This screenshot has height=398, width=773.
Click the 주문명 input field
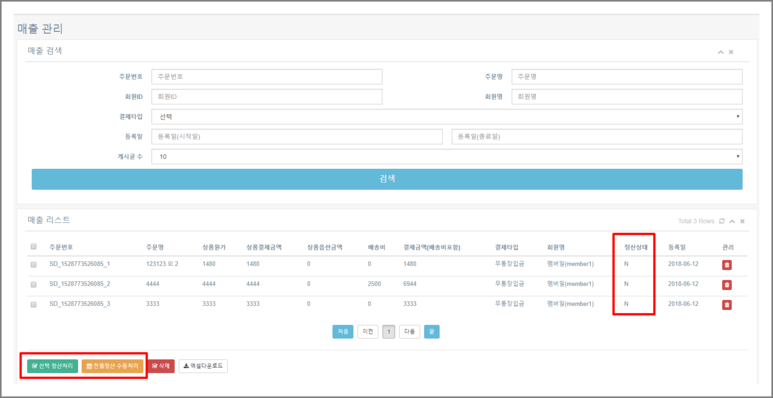point(627,77)
